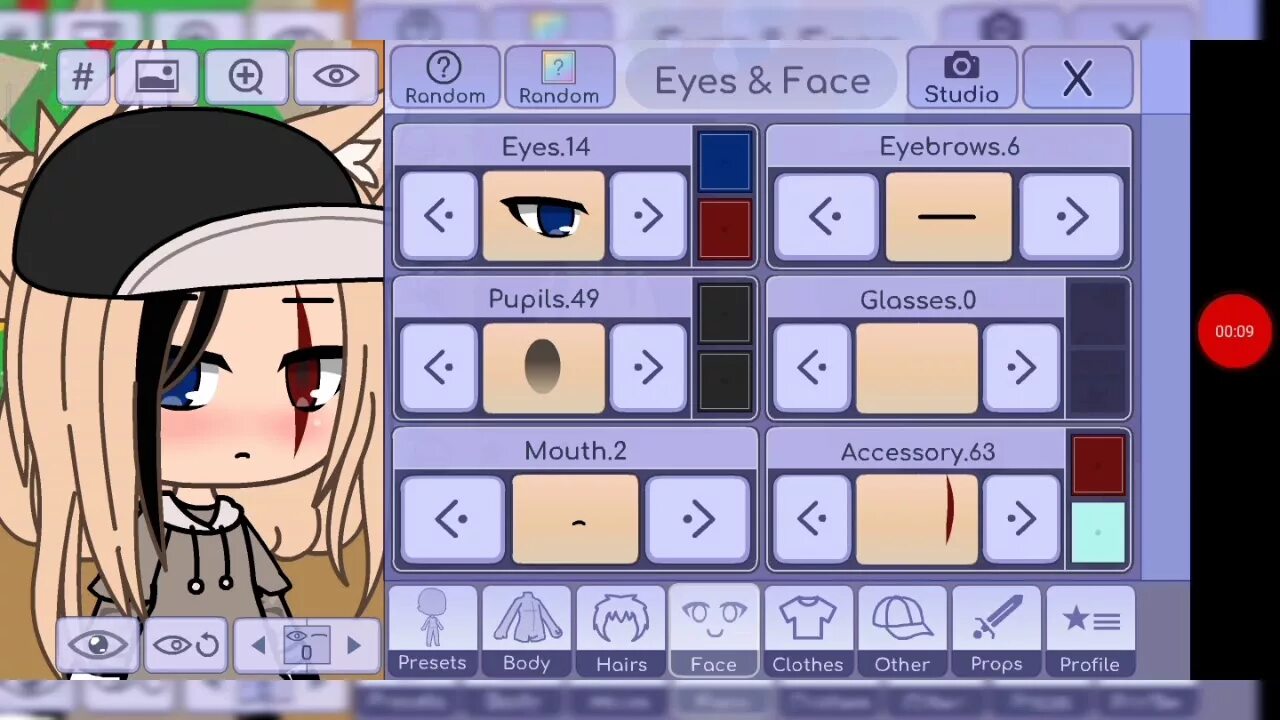Open the background image picker icon

pos(157,76)
